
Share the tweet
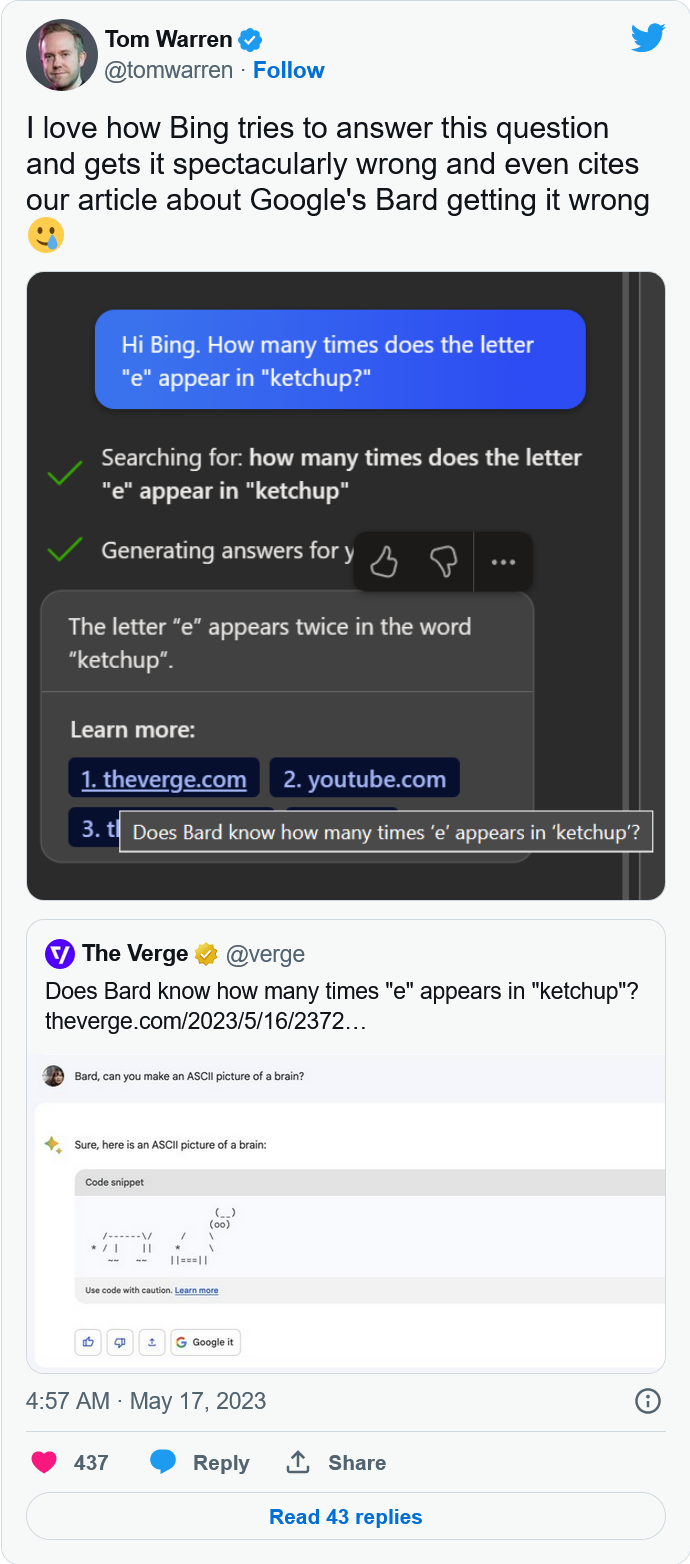pos(336,1462)
